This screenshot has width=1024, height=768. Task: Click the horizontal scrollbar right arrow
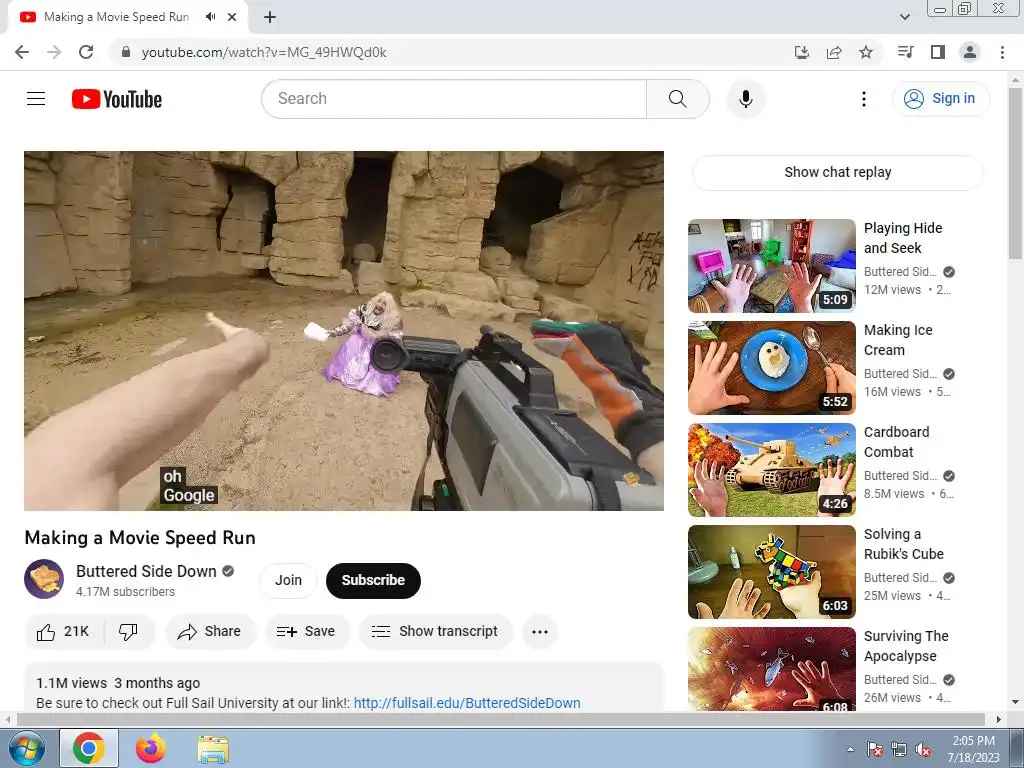tap(999, 720)
